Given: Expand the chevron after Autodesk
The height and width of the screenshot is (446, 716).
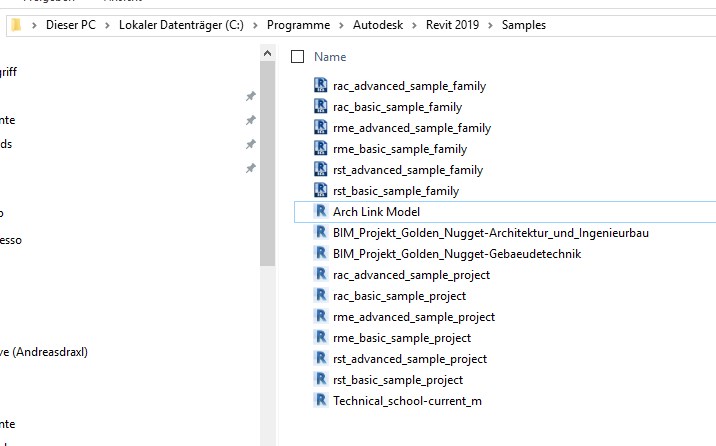Looking at the screenshot, I should pyautogui.click(x=414, y=25).
